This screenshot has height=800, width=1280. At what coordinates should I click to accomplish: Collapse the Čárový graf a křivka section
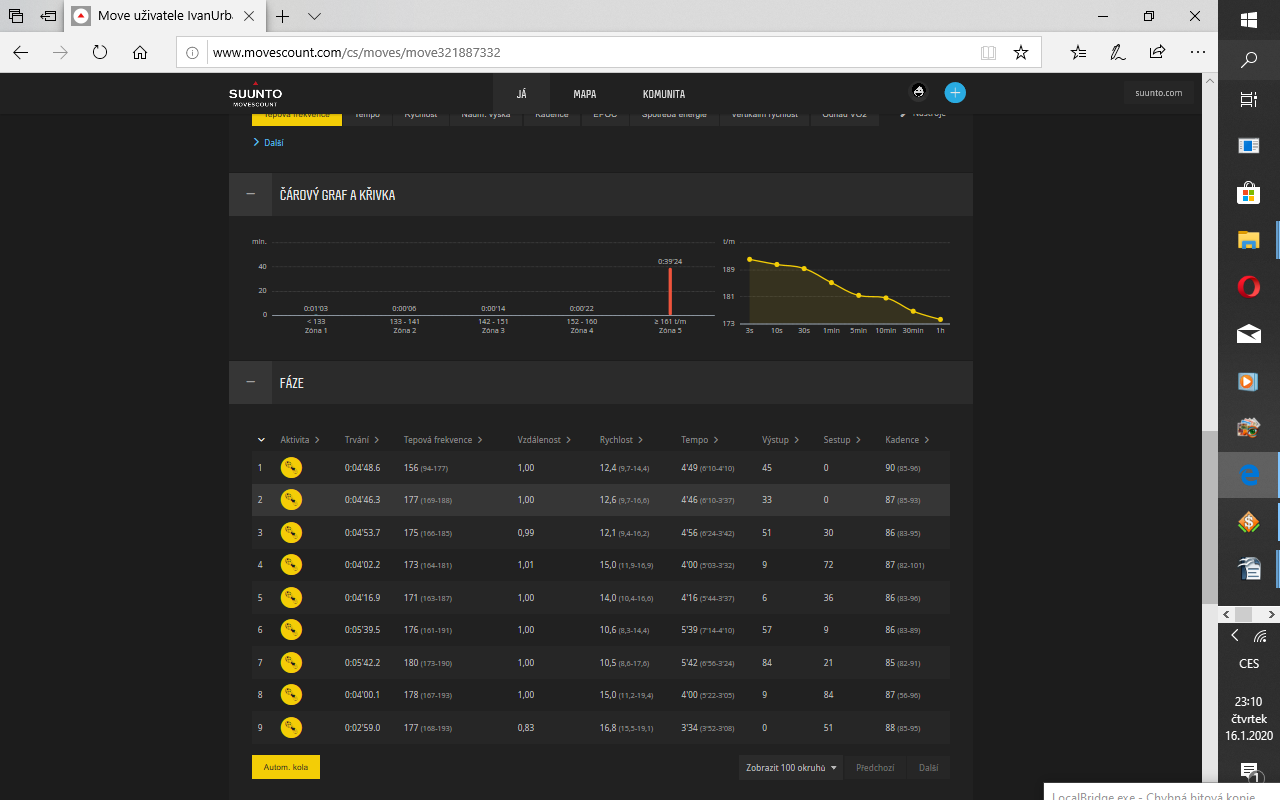point(250,195)
